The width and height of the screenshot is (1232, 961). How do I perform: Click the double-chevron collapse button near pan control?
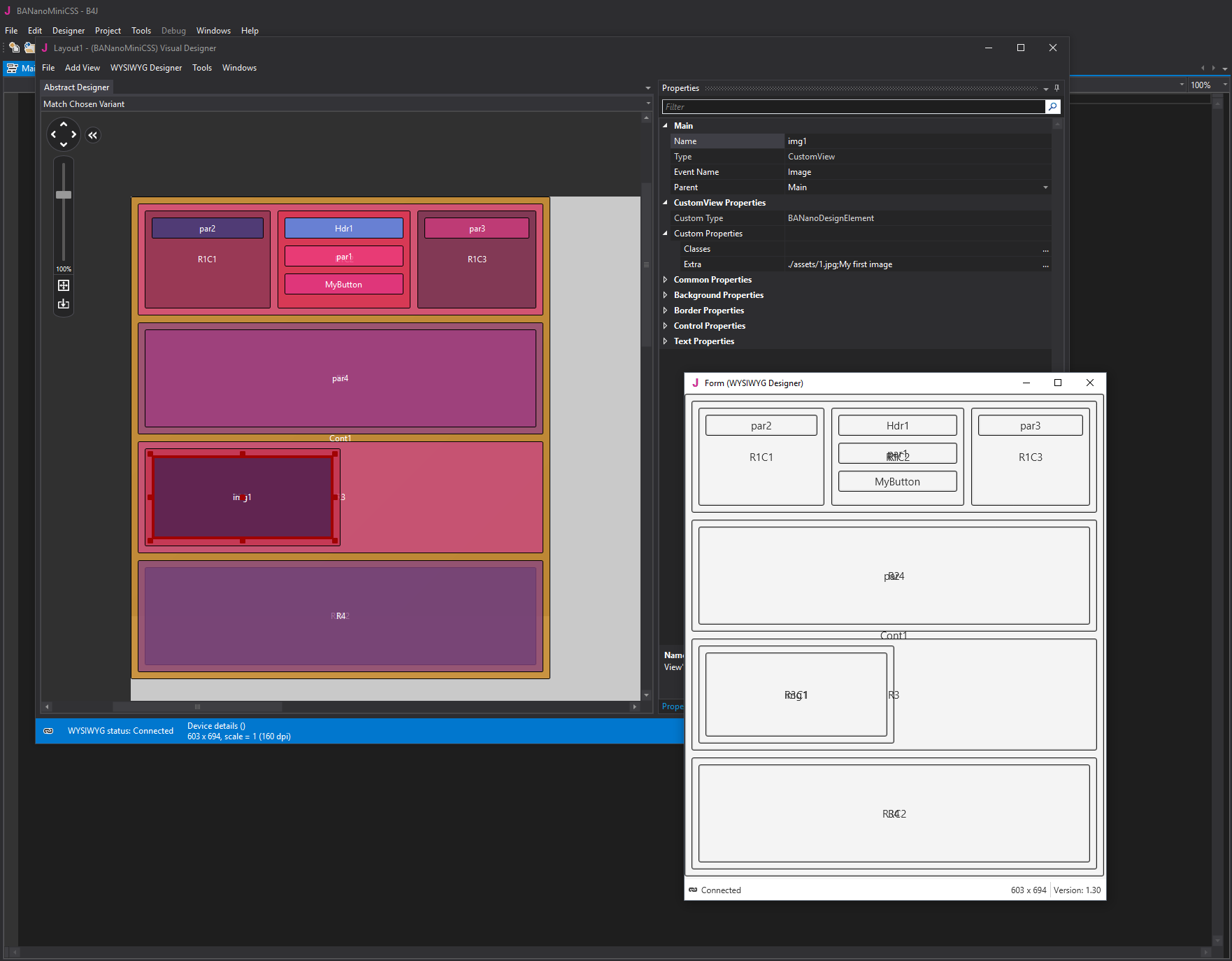tap(93, 136)
